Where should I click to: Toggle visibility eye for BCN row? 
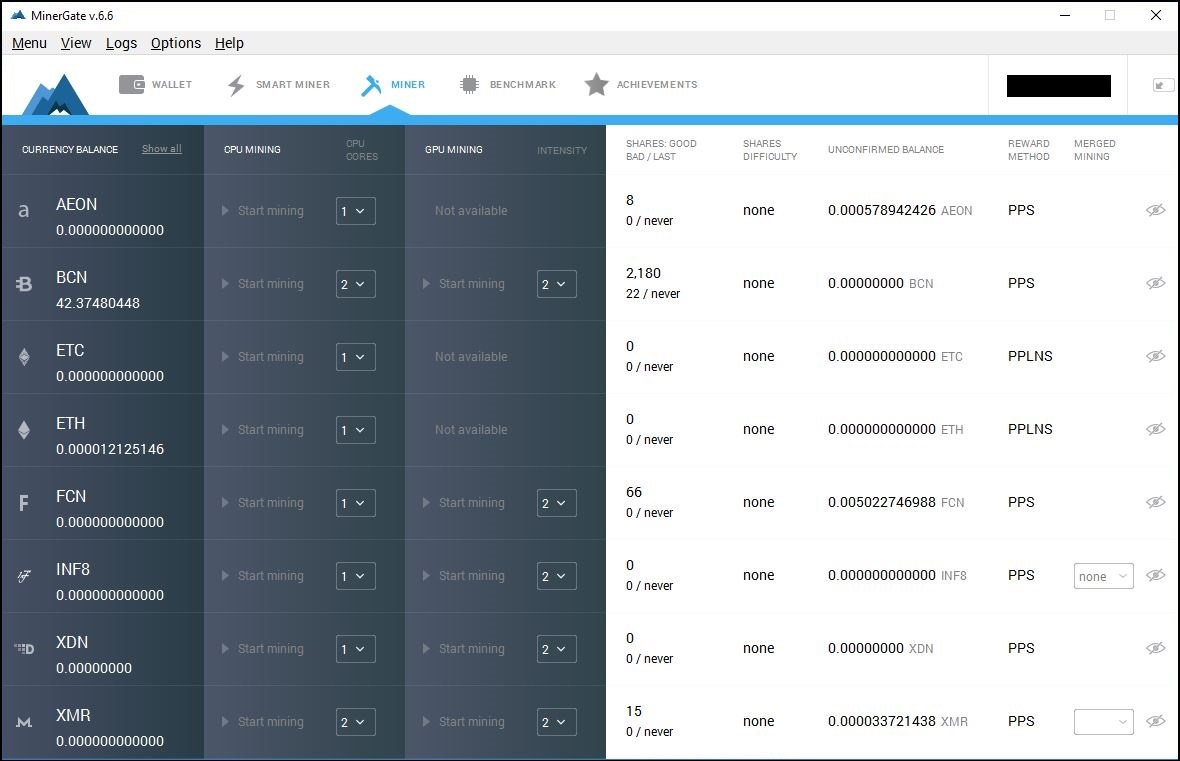(x=1155, y=283)
